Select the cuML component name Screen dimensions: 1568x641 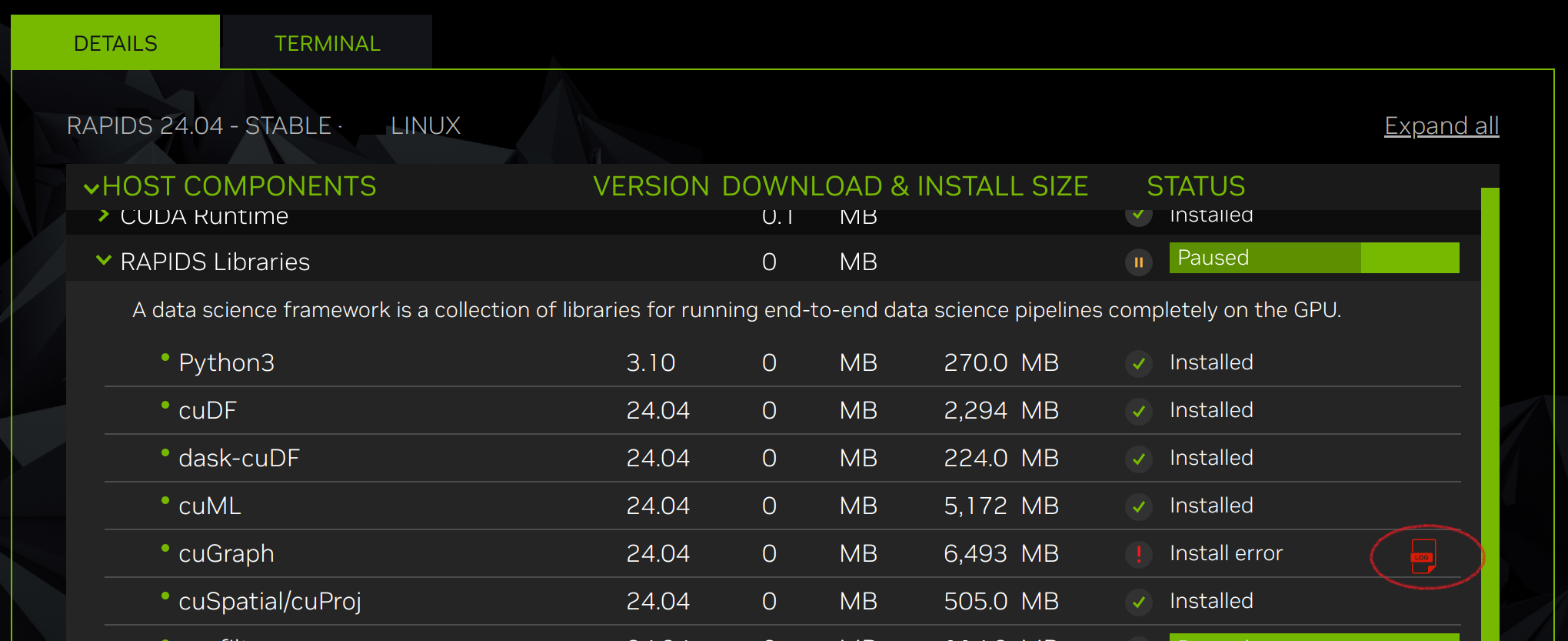click(x=209, y=506)
